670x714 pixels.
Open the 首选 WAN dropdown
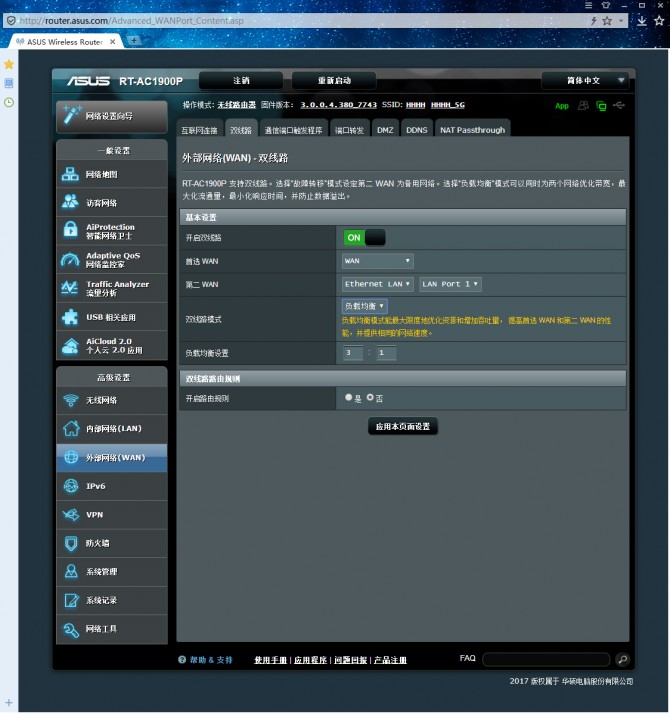click(x=377, y=261)
